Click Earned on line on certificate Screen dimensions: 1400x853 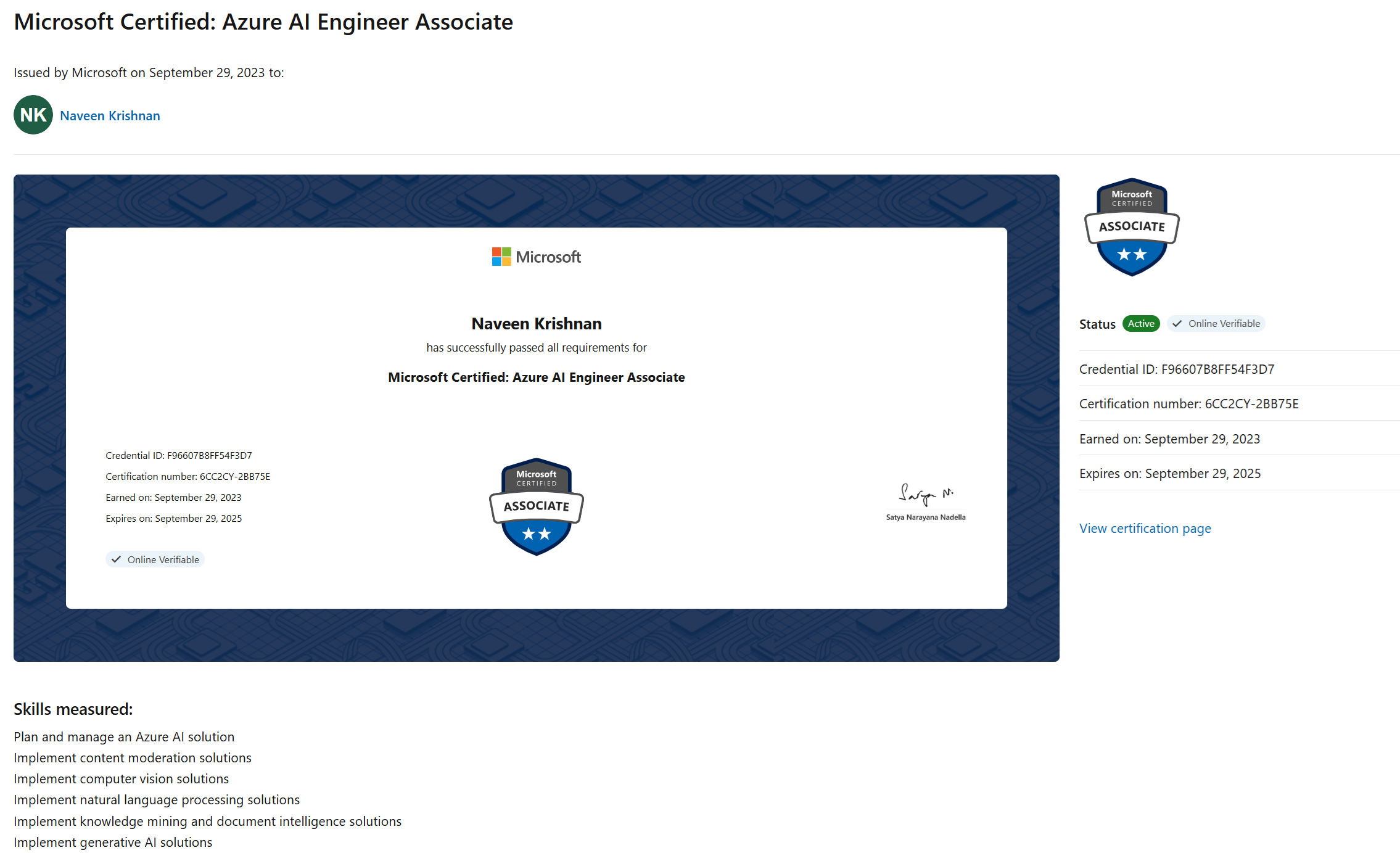point(173,498)
